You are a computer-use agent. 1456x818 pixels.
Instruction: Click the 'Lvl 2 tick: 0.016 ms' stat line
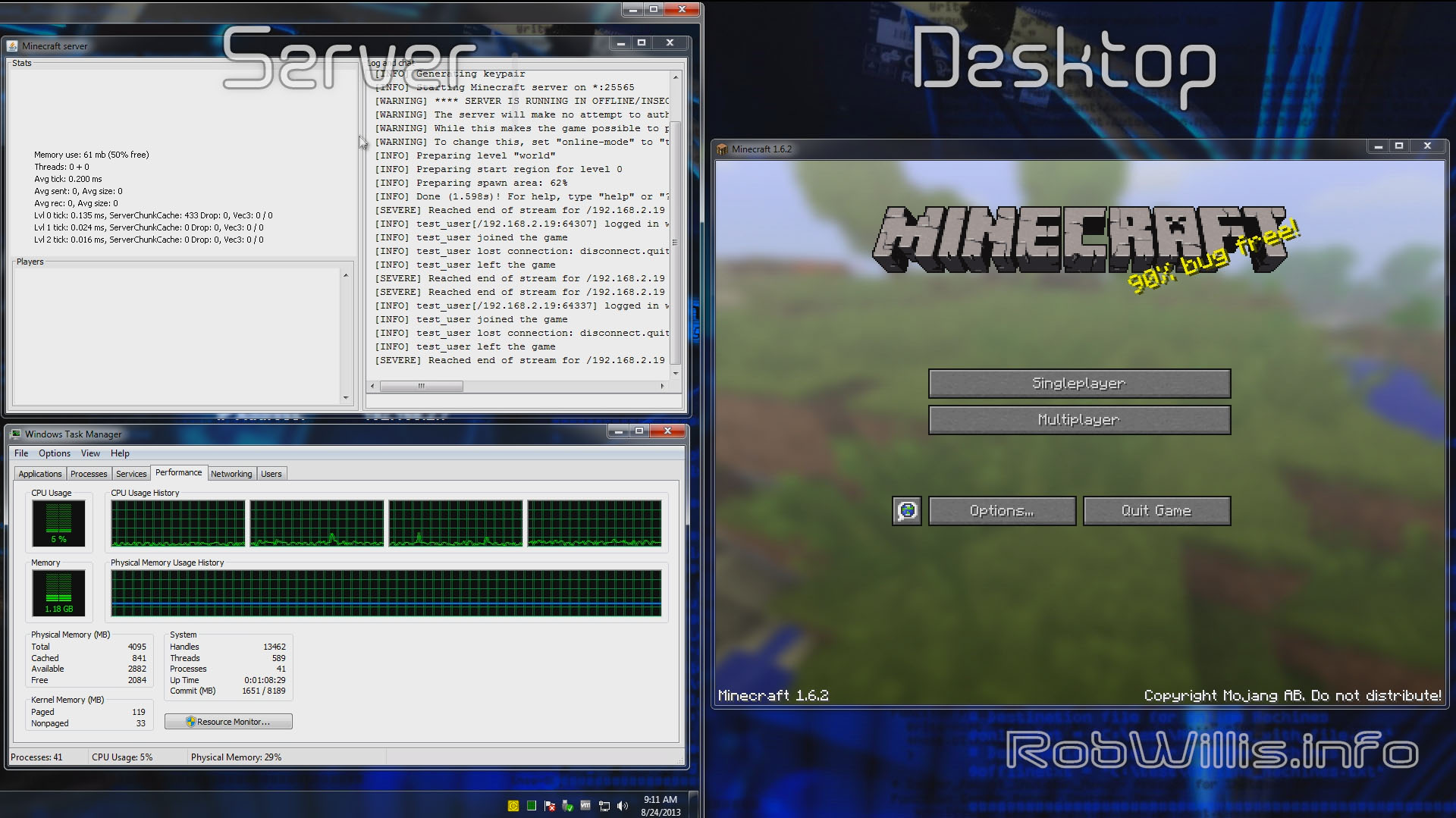click(149, 240)
